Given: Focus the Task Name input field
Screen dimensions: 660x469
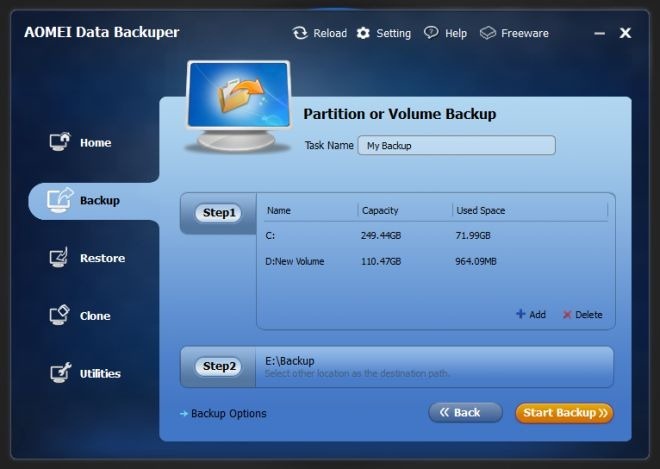Looking at the screenshot, I should click(457, 145).
